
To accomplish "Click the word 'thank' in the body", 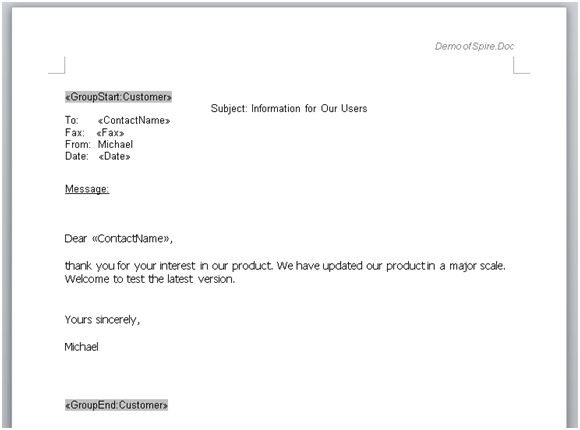I will pyautogui.click(x=78, y=266).
